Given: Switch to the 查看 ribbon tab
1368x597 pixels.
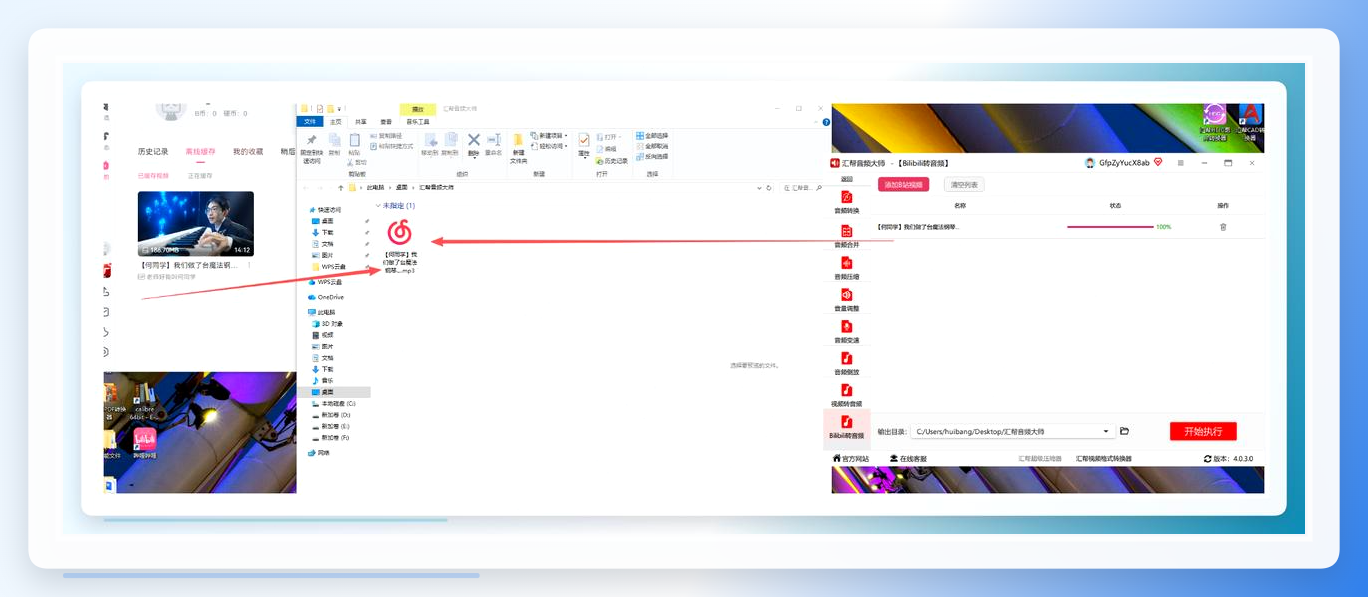Looking at the screenshot, I should point(386,121).
